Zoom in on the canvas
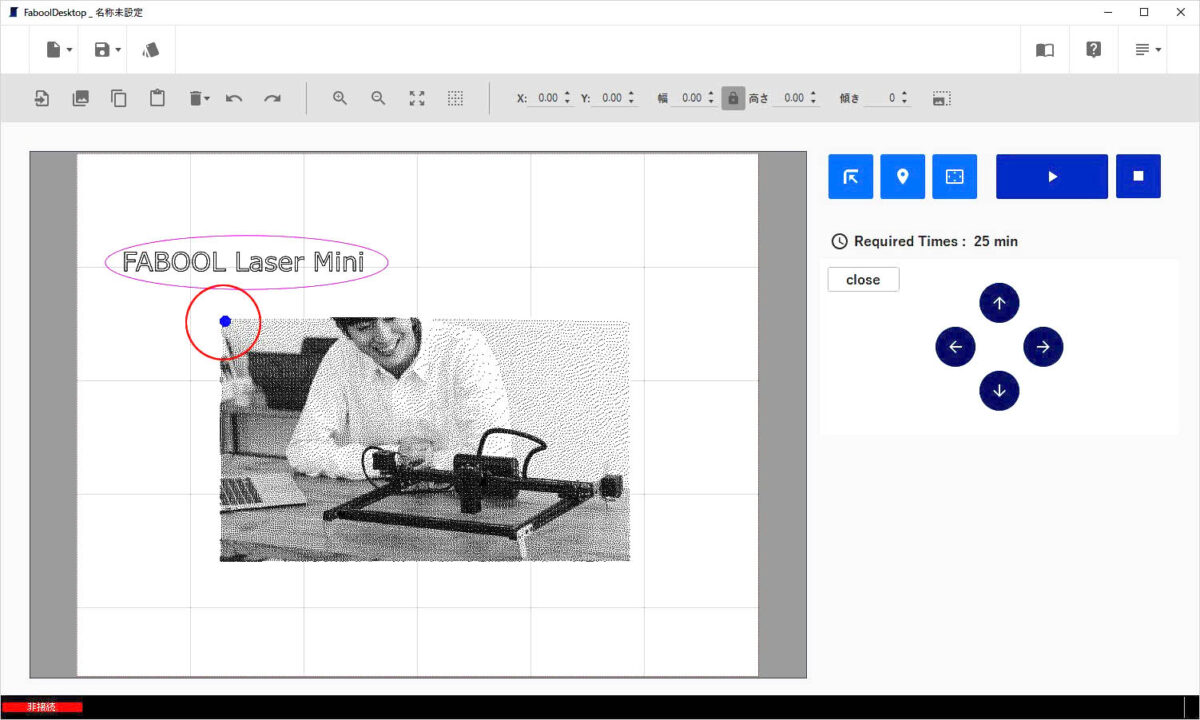The image size is (1200, 720). (340, 98)
